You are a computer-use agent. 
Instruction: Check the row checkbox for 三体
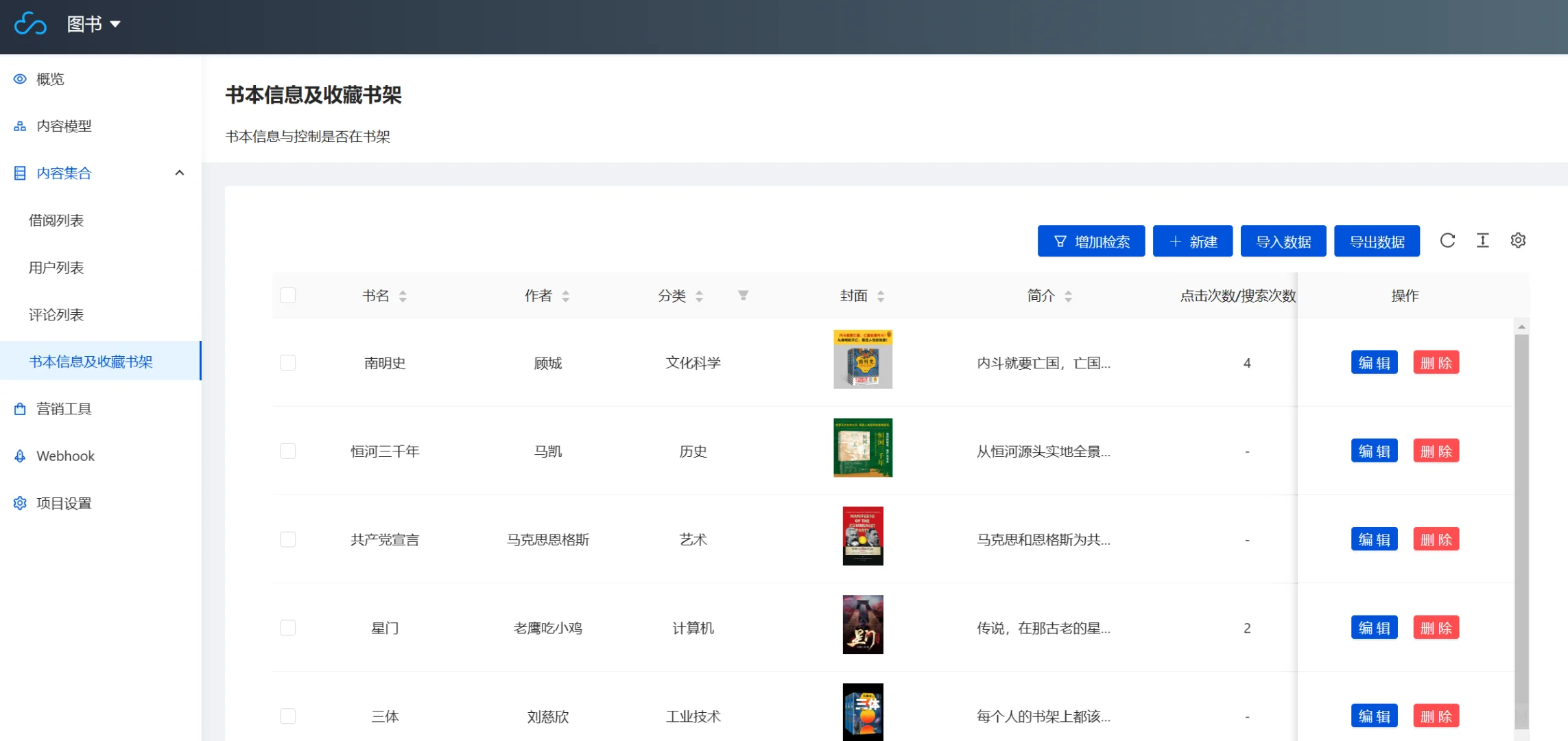288,716
